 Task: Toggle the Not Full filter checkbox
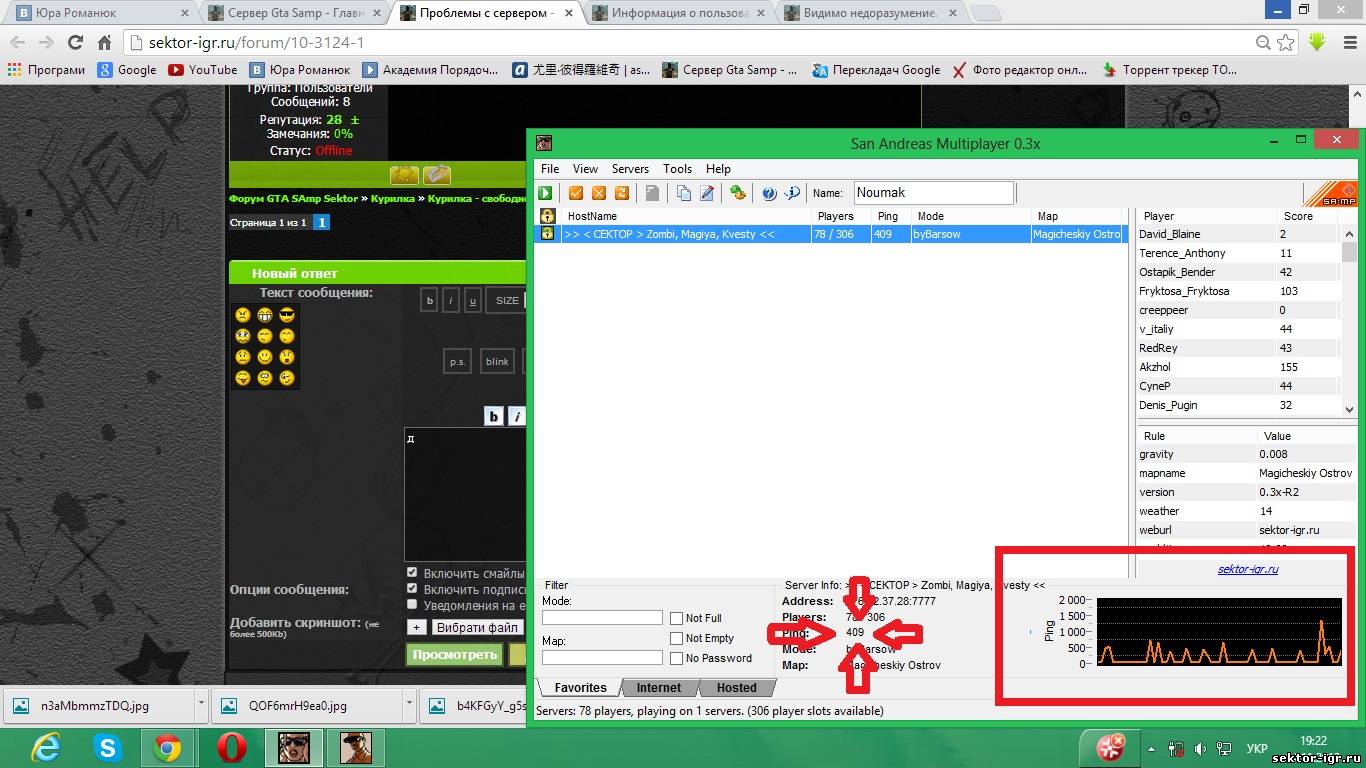(x=677, y=618)
